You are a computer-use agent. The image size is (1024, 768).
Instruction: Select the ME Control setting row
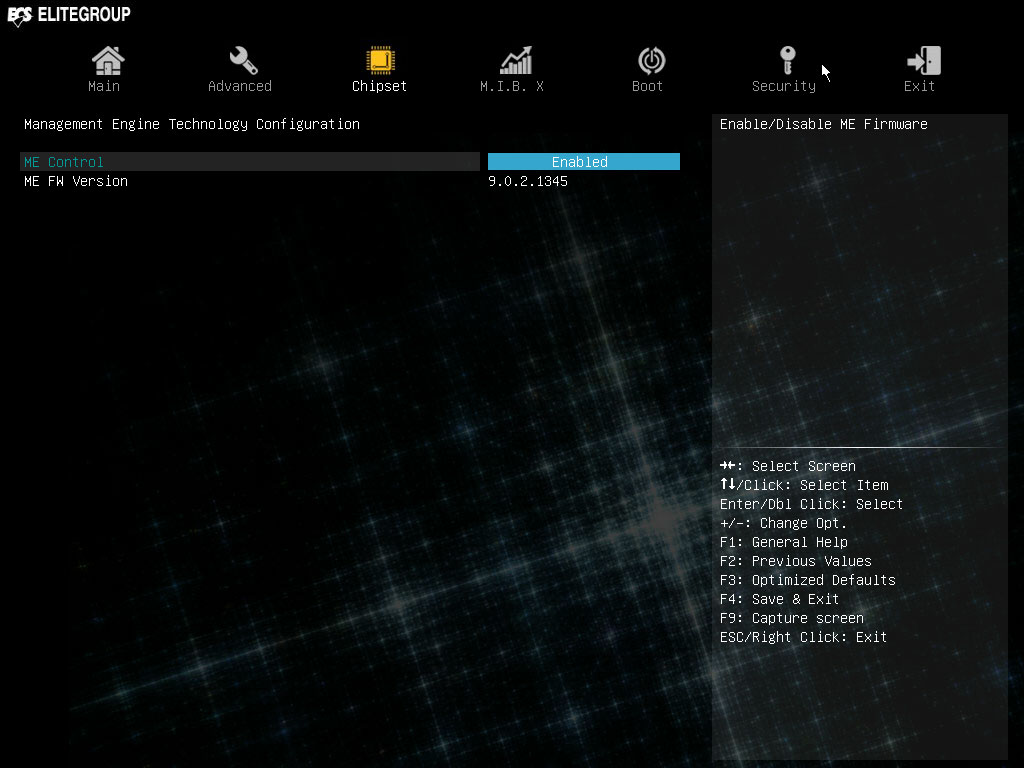pos(250,161)
